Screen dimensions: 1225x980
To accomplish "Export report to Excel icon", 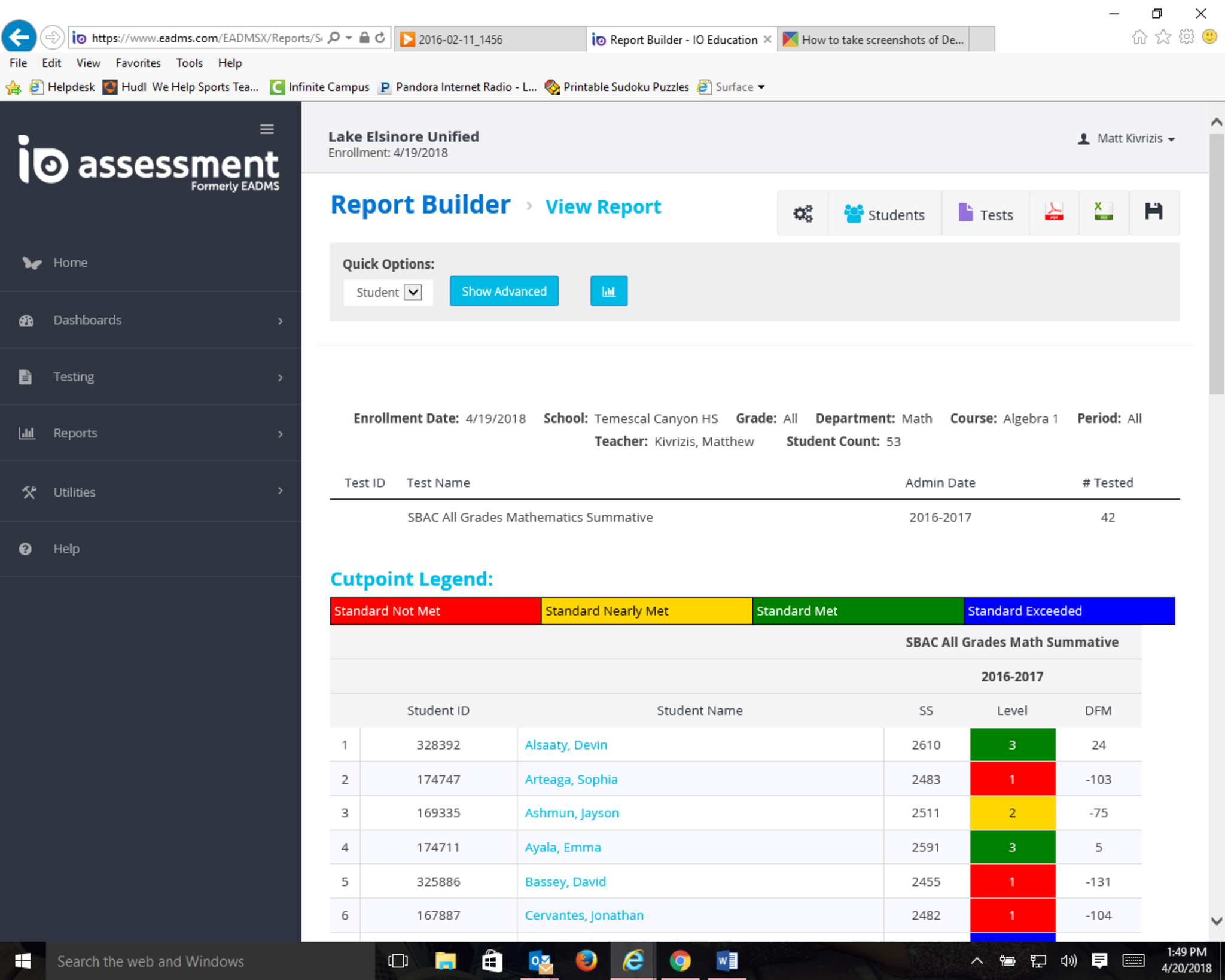I will point(1103,212).
